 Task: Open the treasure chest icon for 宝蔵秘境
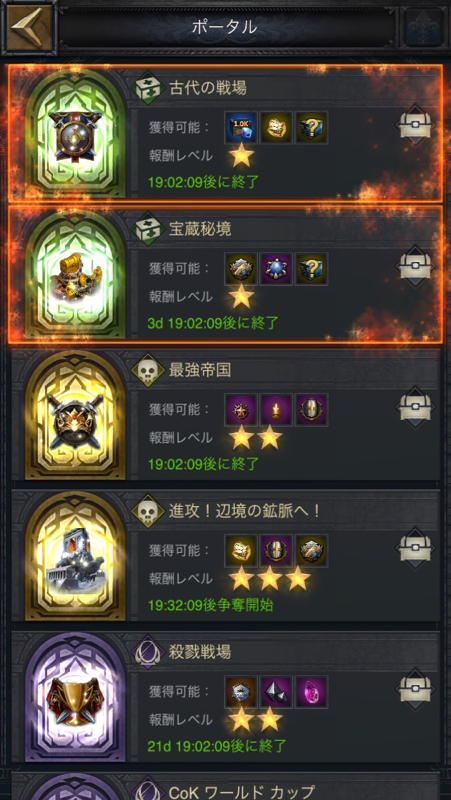tap(415, 266)
